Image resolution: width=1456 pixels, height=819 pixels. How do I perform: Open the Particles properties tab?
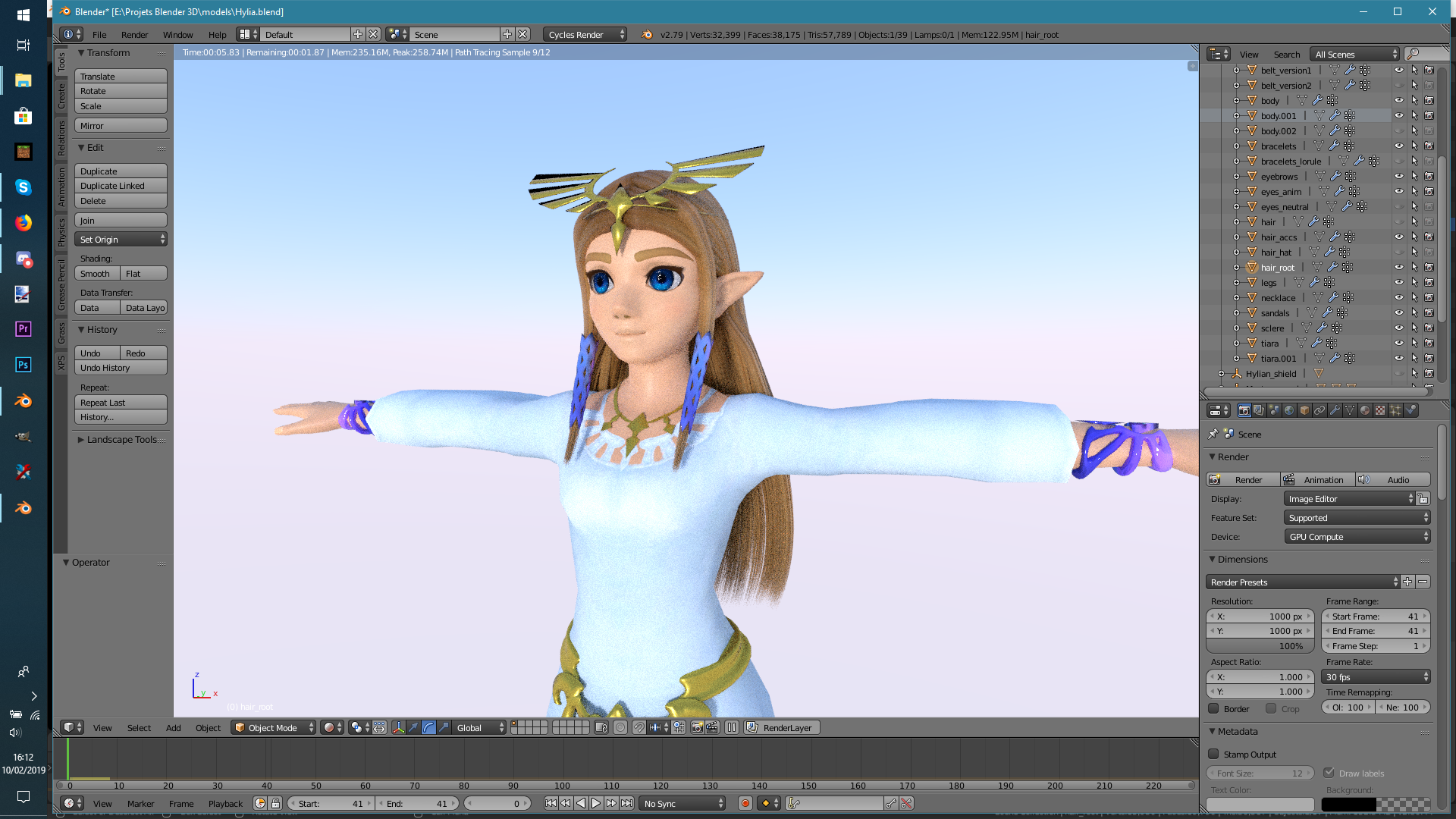(x=1395, y=410)
